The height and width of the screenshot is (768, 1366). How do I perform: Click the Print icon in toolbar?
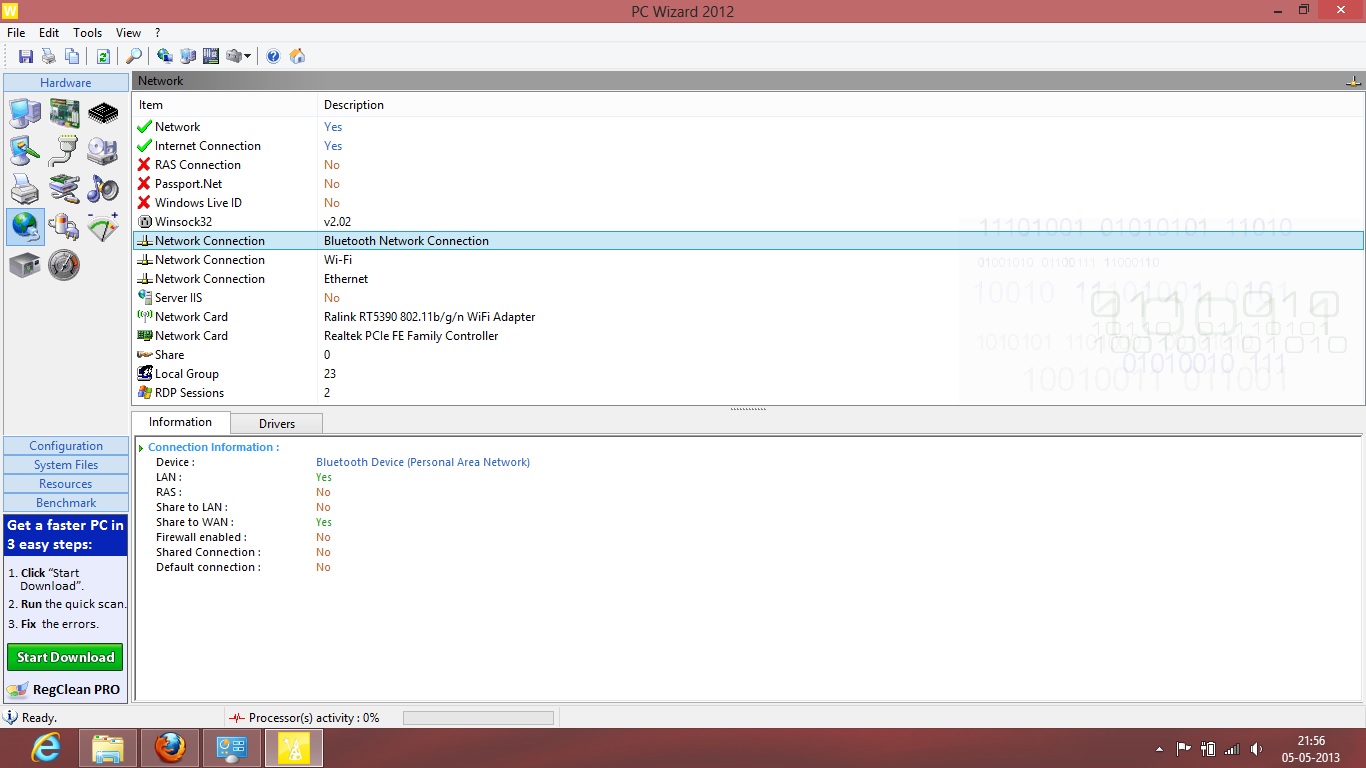49,56
